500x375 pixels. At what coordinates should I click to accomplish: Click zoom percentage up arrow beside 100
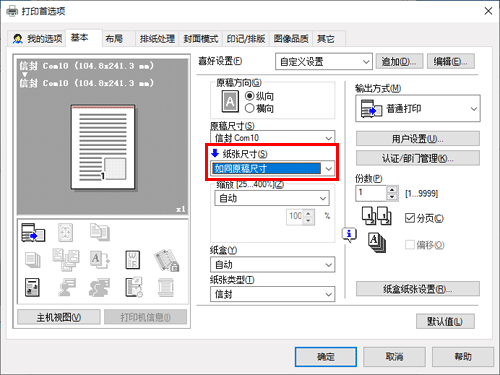[309, 213]
